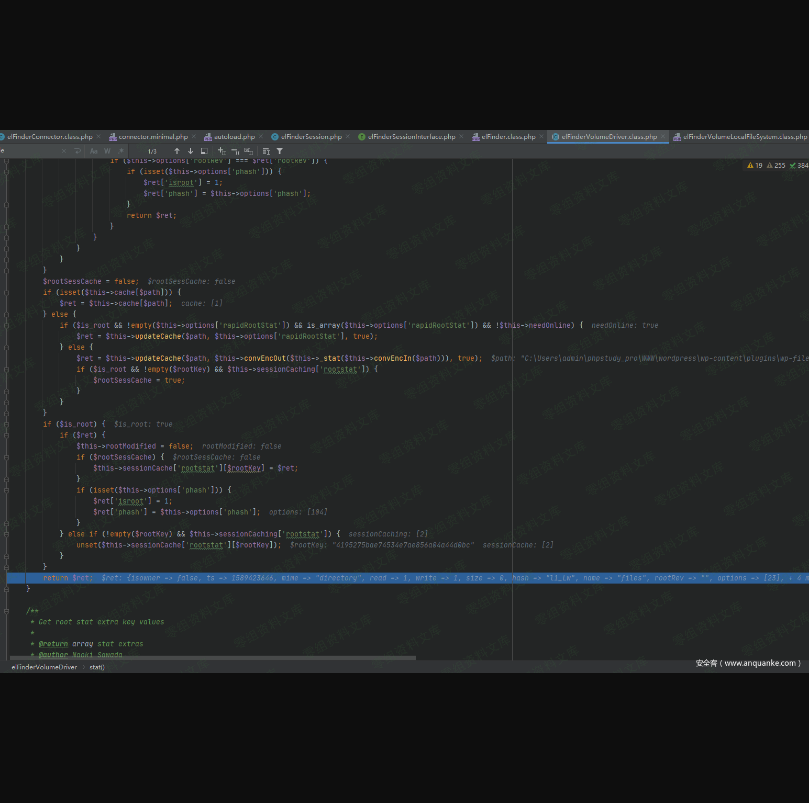Click the green OK checks indicator
This screenshot has height=803, width=809.
(798, 165)
